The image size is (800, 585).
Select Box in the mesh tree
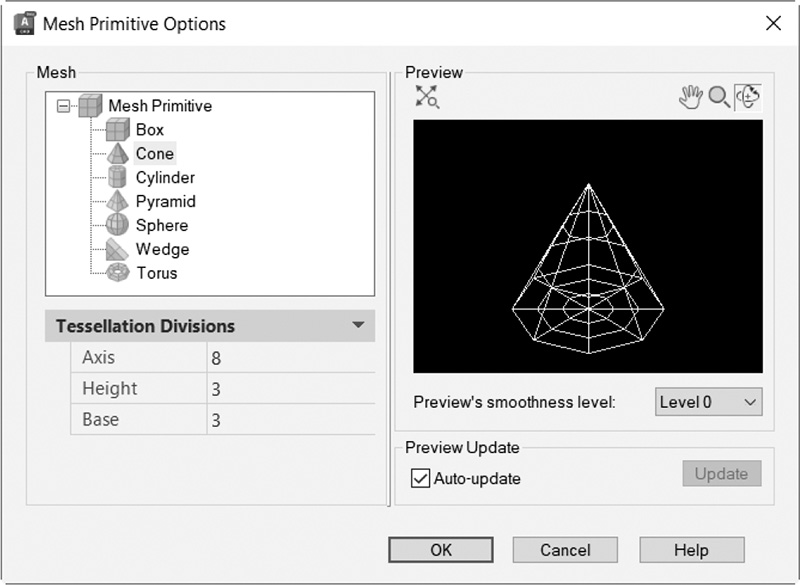point(149,130)
